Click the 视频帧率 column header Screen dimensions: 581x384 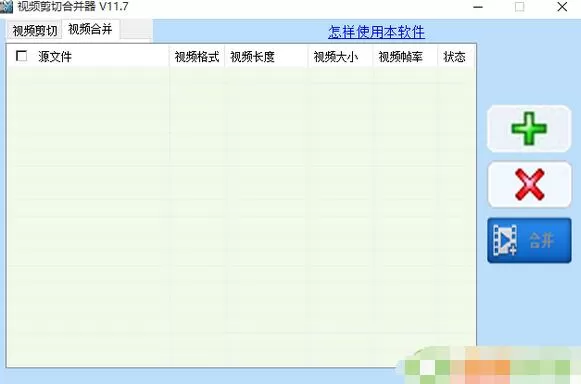pyautogui.click(x=405, y=57)
